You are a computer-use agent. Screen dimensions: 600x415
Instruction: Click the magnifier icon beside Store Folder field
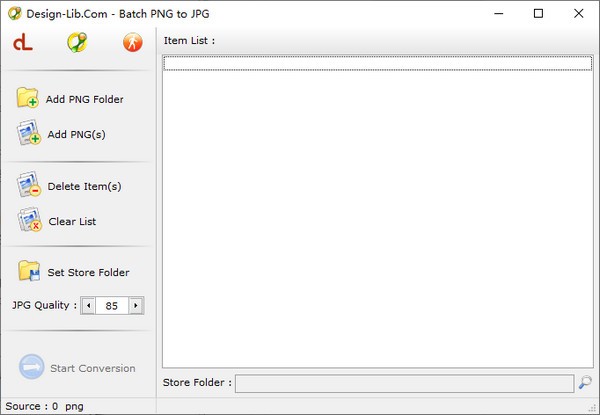click(585, 382)
